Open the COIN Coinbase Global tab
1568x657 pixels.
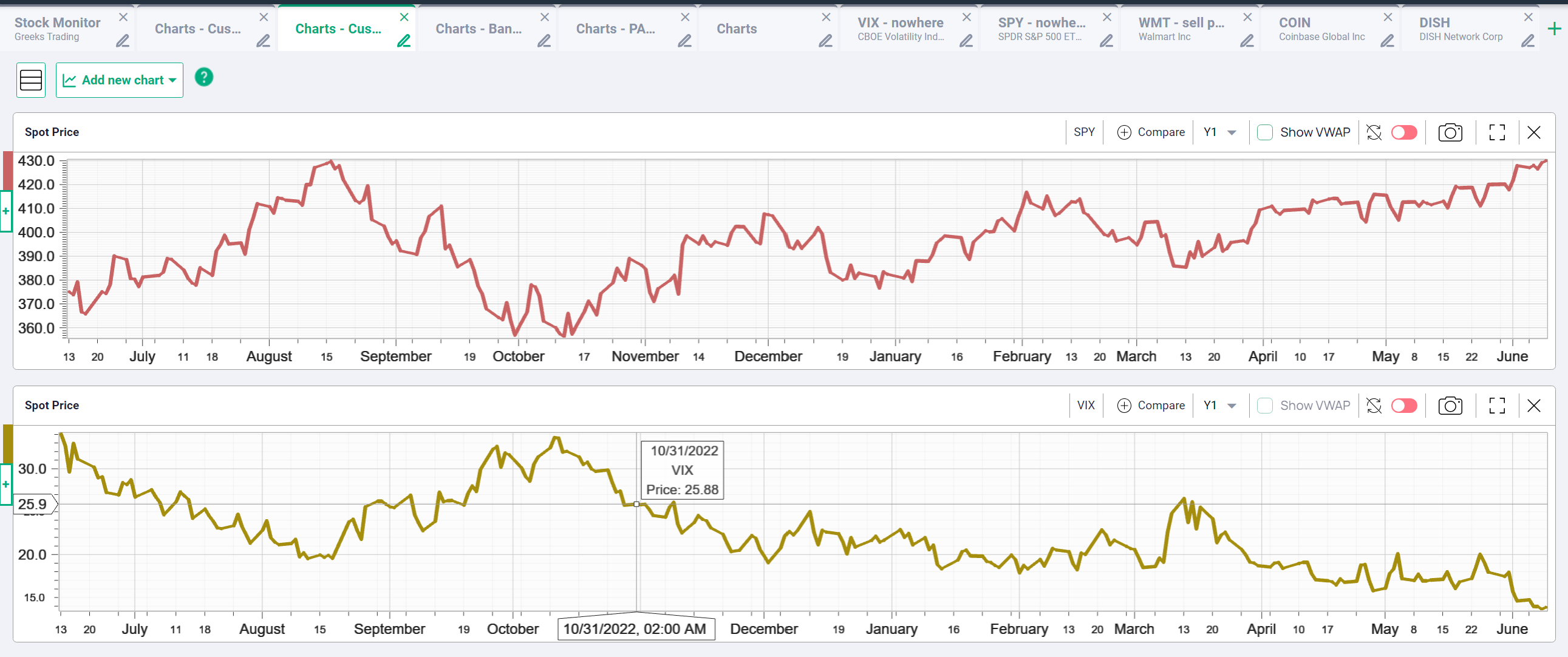1321,29
